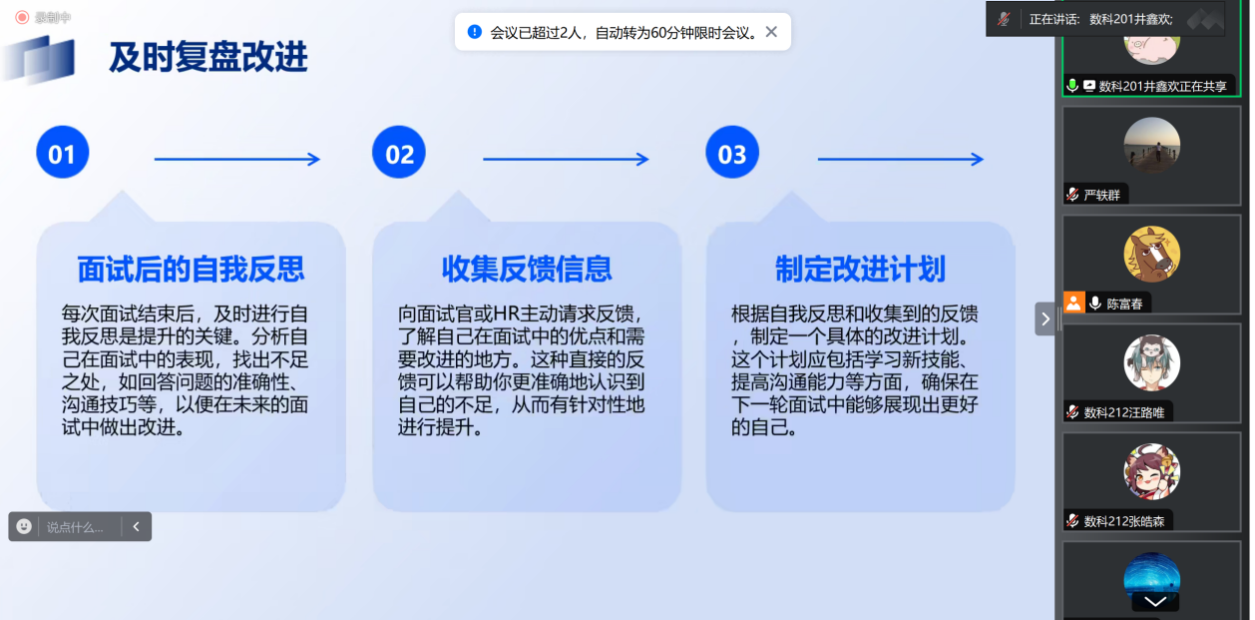Click 数科212汪路唯's muted microphone icon

(x=1073, y=412)
